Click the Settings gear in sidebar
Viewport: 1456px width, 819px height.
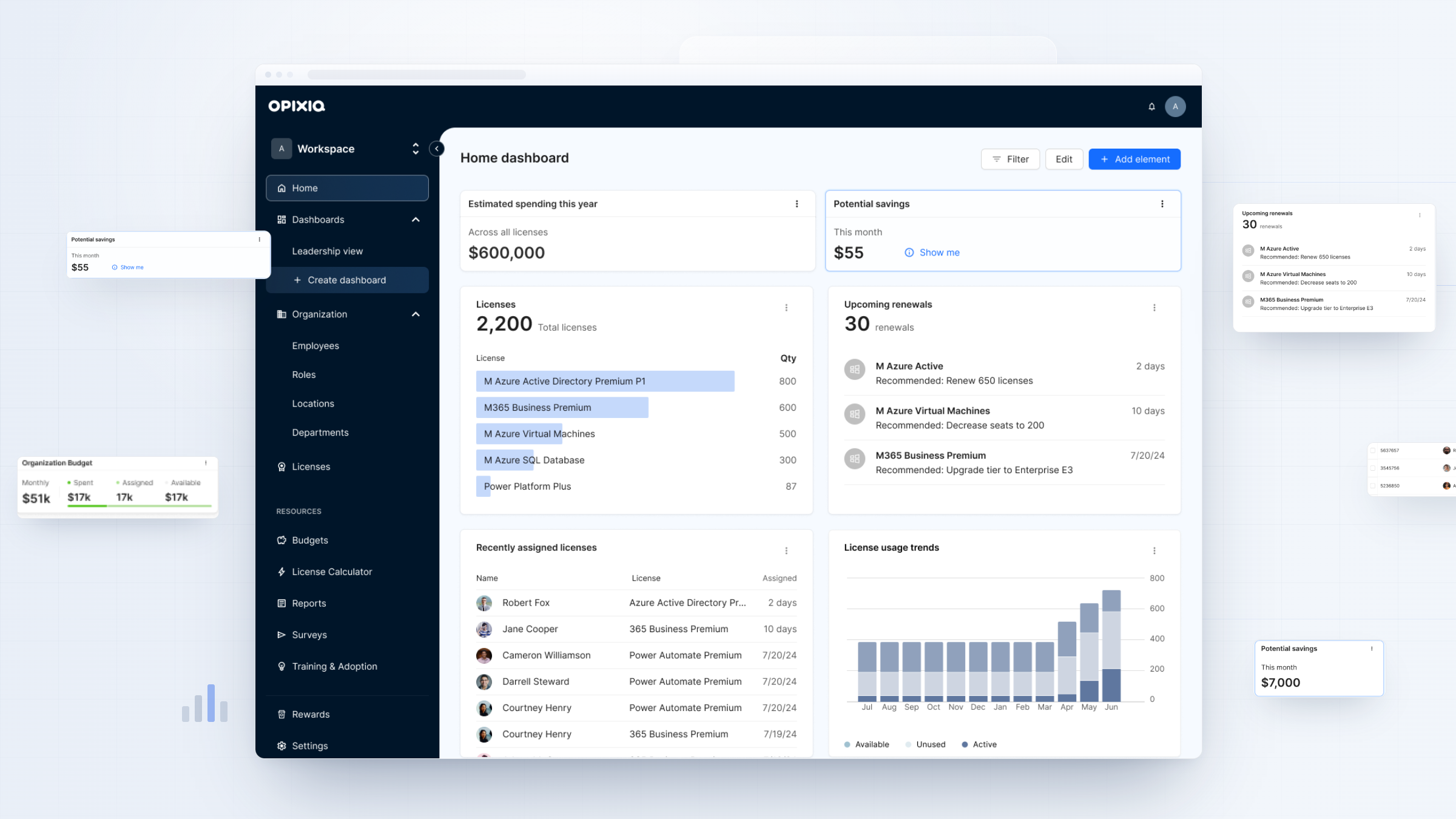(281, 746)
